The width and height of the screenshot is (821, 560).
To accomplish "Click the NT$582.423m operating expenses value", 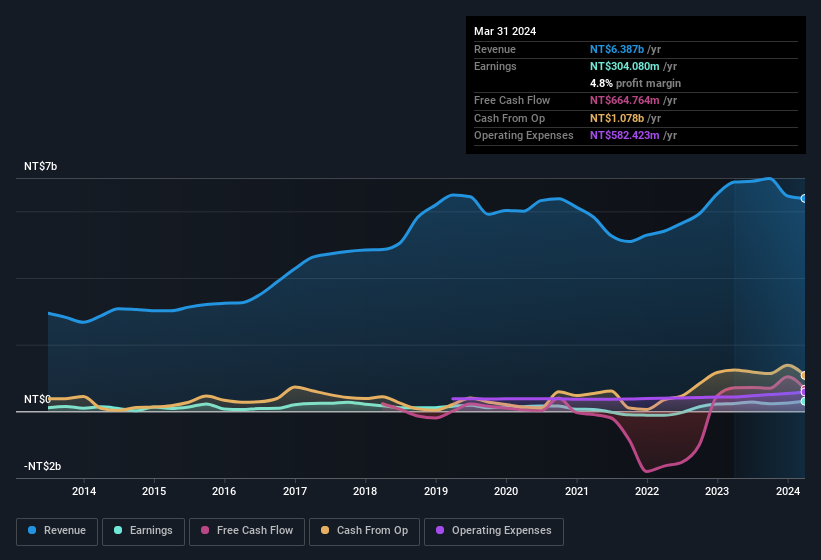I will click(x=625, y=136).
